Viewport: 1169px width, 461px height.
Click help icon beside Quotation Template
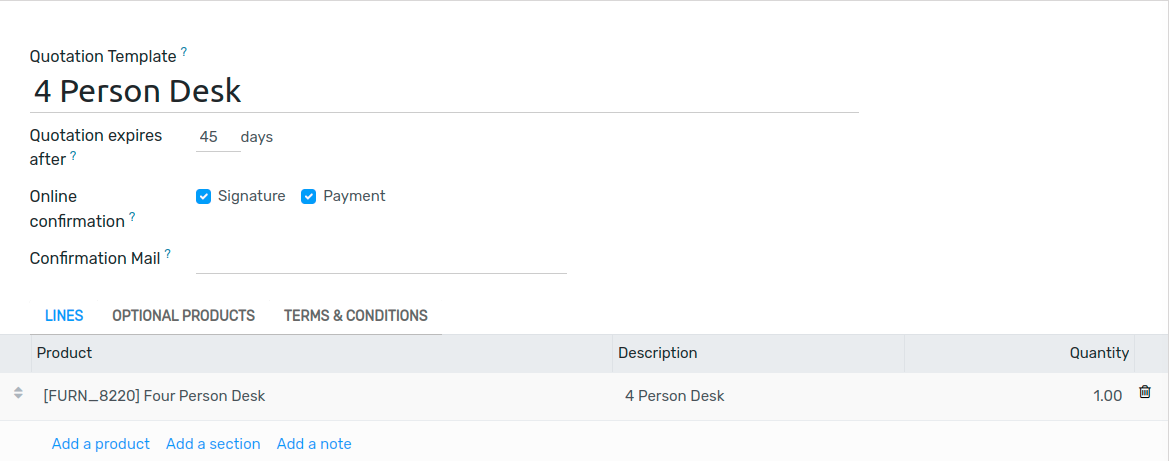(x=184, y=51)
